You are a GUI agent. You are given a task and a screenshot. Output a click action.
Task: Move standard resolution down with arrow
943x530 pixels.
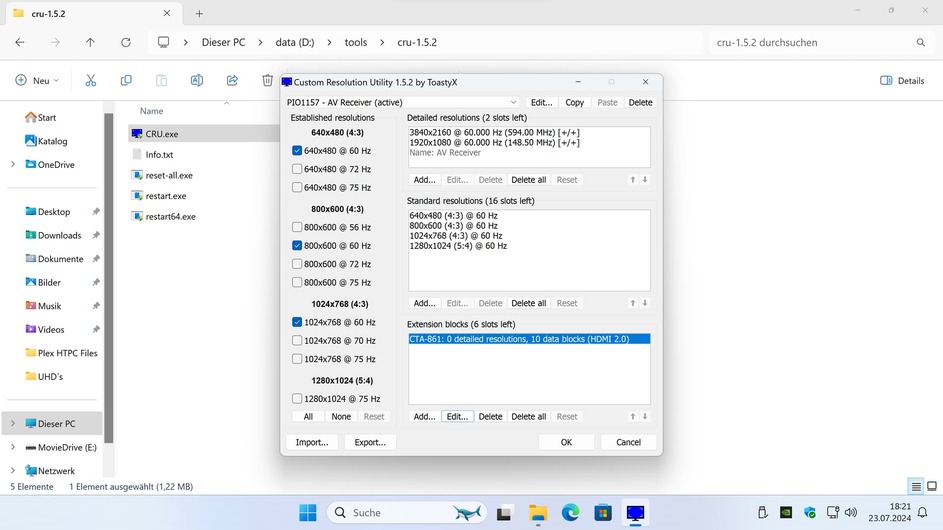pos(645,303)
